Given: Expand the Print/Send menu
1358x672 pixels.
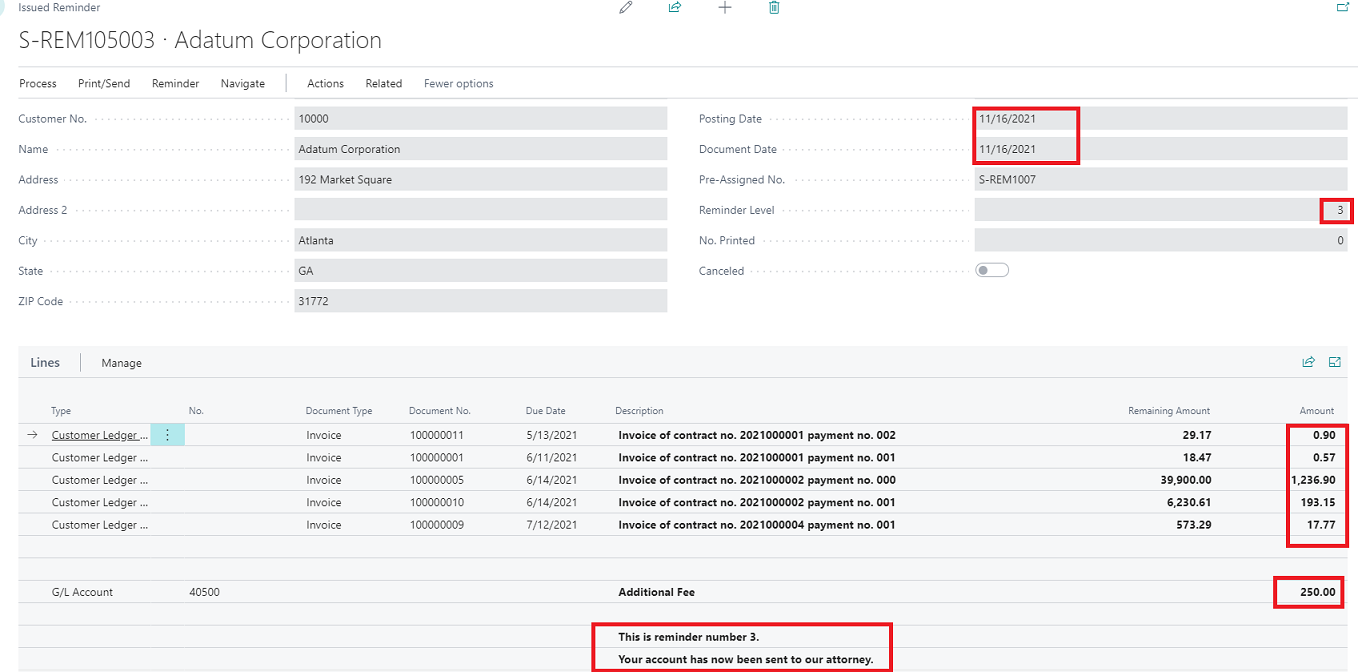Looking at the screenshot, I should [104, 84].
